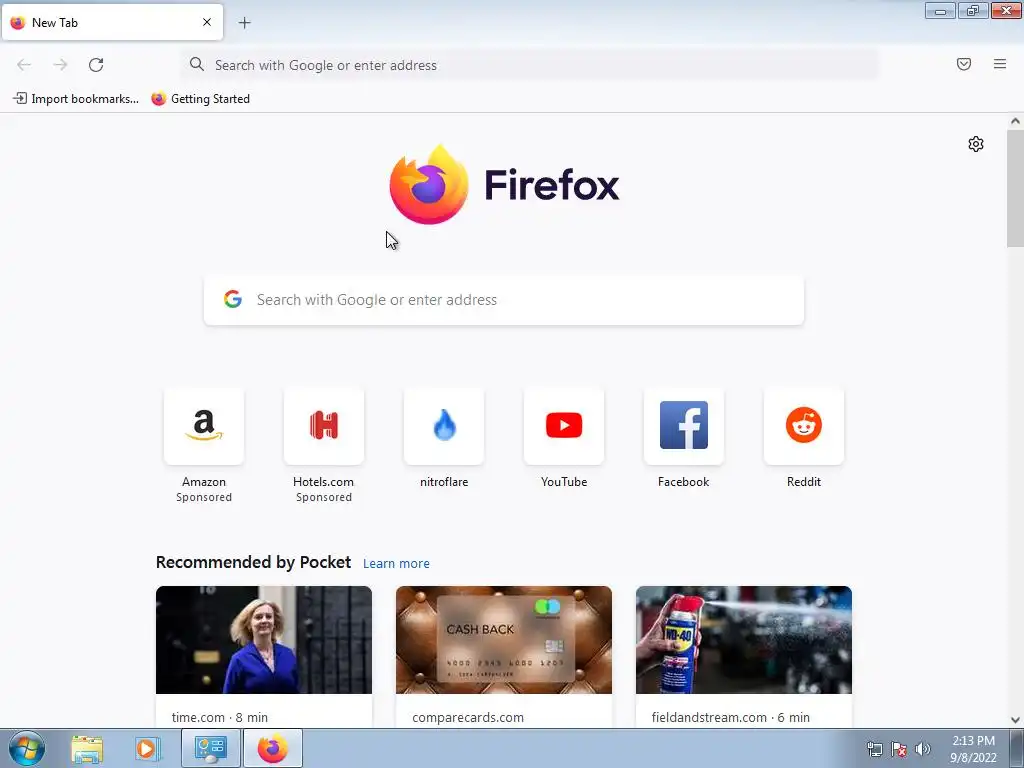Open Getting Started bookmark
The image size is (1024, 768).
(x=200, y=99)
